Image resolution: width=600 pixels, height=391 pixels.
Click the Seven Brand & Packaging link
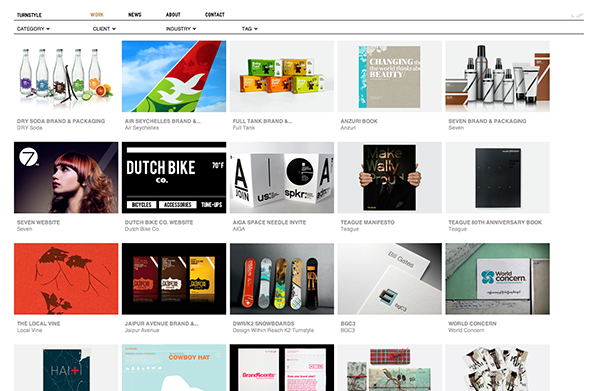(487, 121)
